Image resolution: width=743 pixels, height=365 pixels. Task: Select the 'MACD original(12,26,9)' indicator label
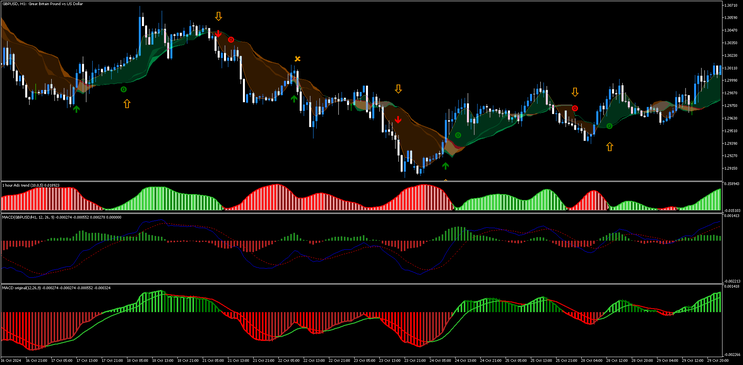point(56,287)
